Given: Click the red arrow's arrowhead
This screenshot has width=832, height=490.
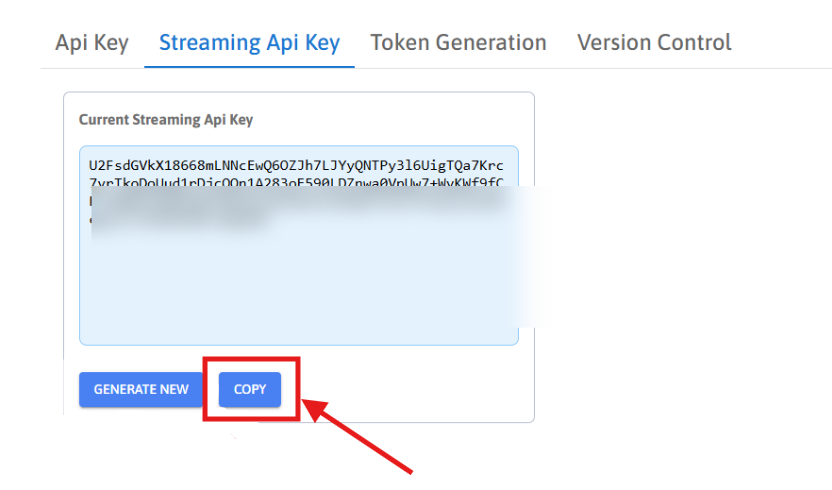Looking at the screenshot, I should point(312,404).
